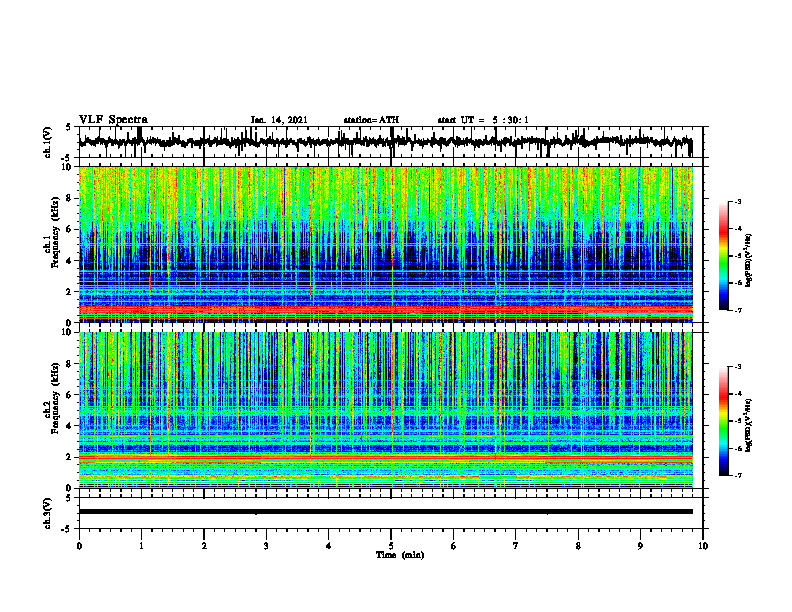Click time axis tick label "0"
Screen dimensions: 792x612
point(79,546)
